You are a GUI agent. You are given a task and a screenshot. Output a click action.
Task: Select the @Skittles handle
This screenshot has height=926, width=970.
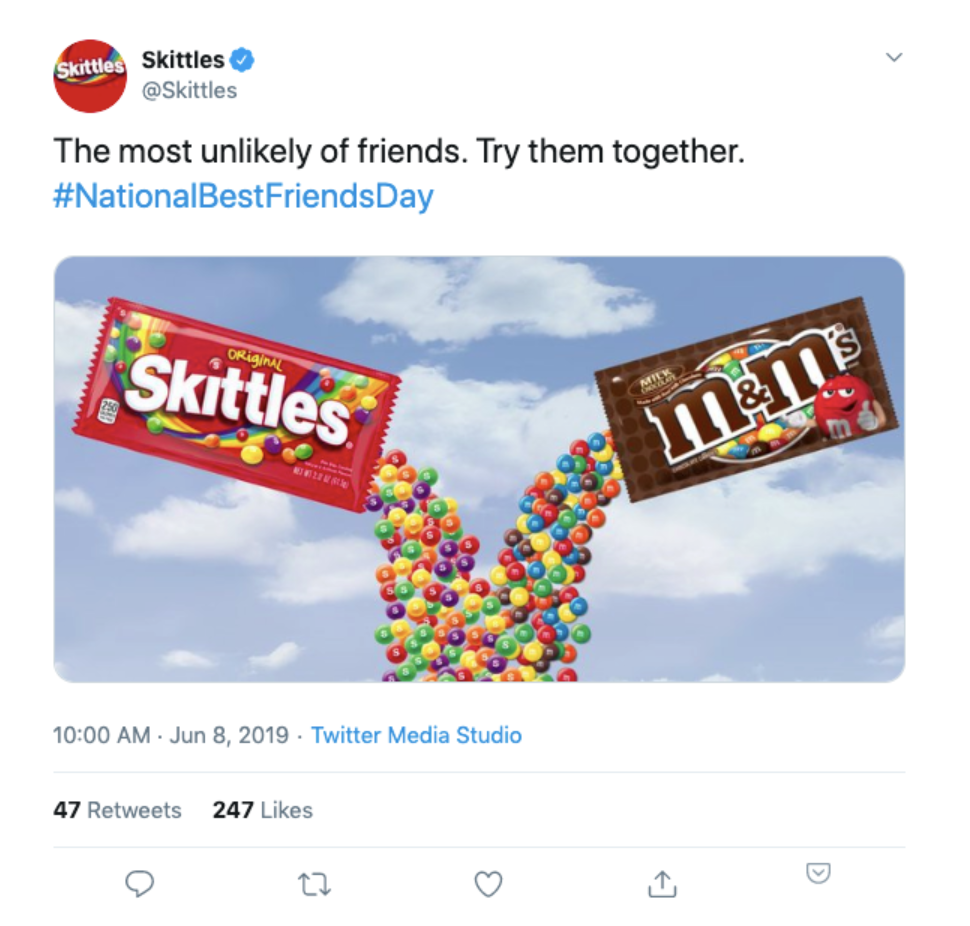(x=190, y=90)
